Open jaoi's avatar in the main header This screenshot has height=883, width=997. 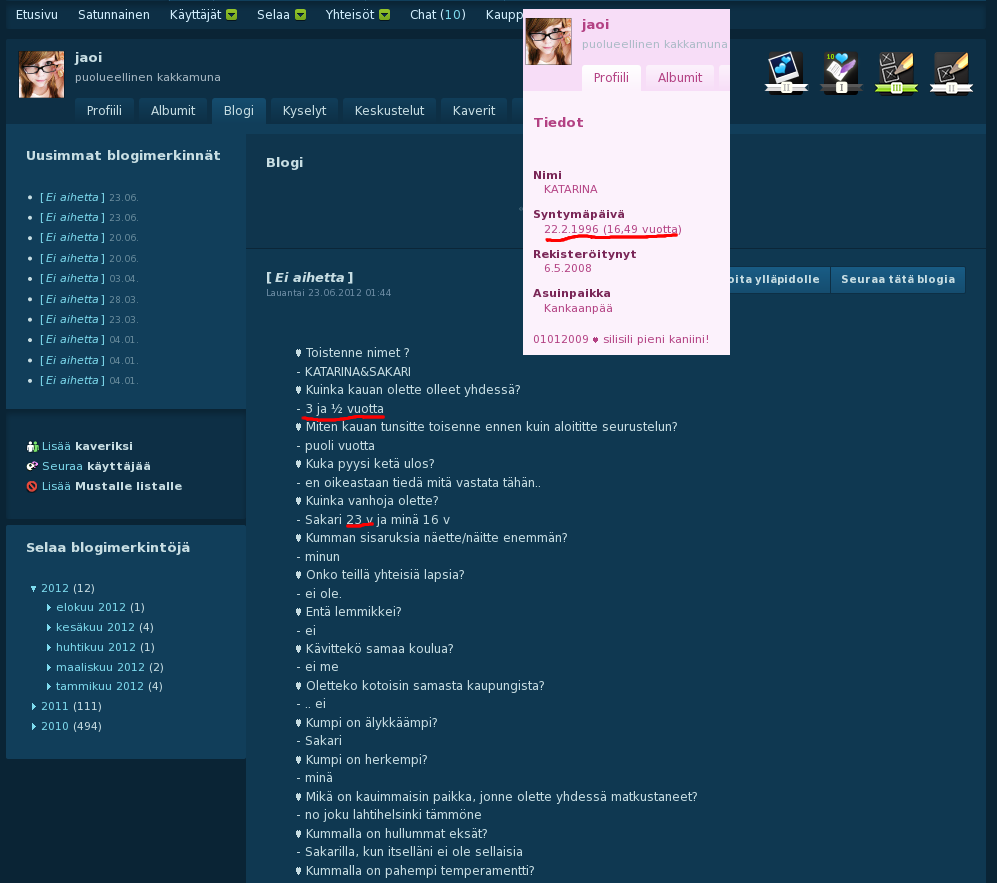tap(41, 74)
